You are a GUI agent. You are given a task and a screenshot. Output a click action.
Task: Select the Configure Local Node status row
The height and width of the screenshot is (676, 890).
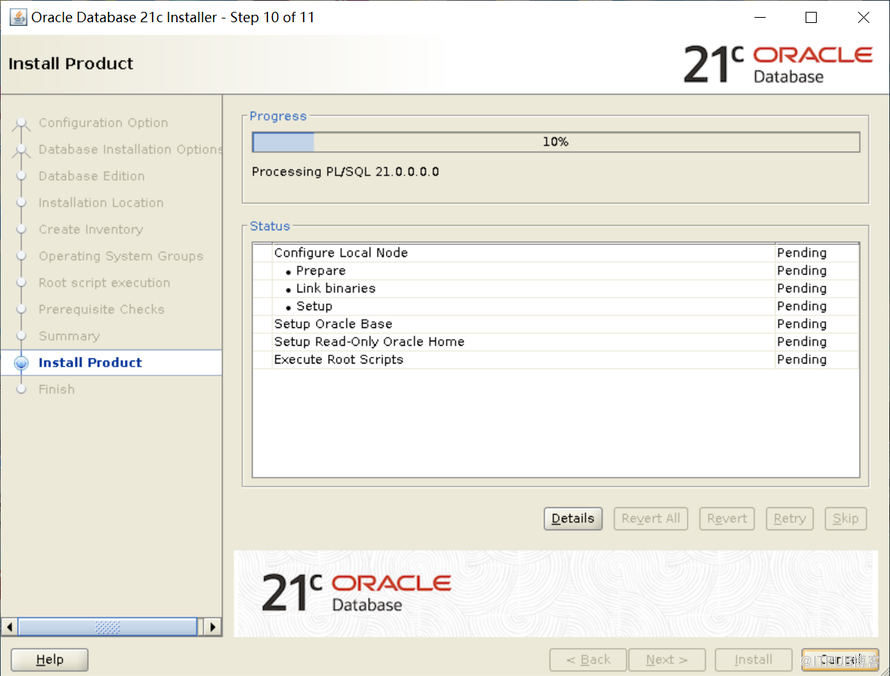click(556, 253)
